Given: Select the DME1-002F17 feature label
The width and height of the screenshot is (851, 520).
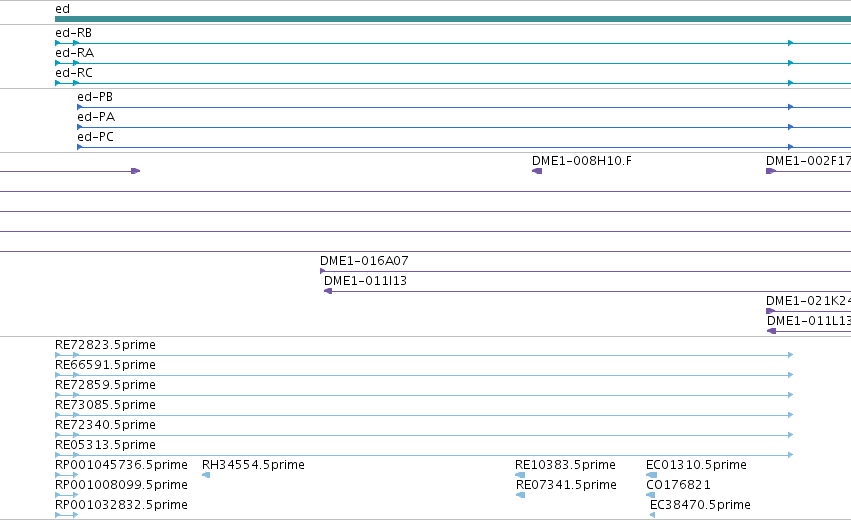Looking at the screenshot, I should pyautogui.click(x=808, y=161).
